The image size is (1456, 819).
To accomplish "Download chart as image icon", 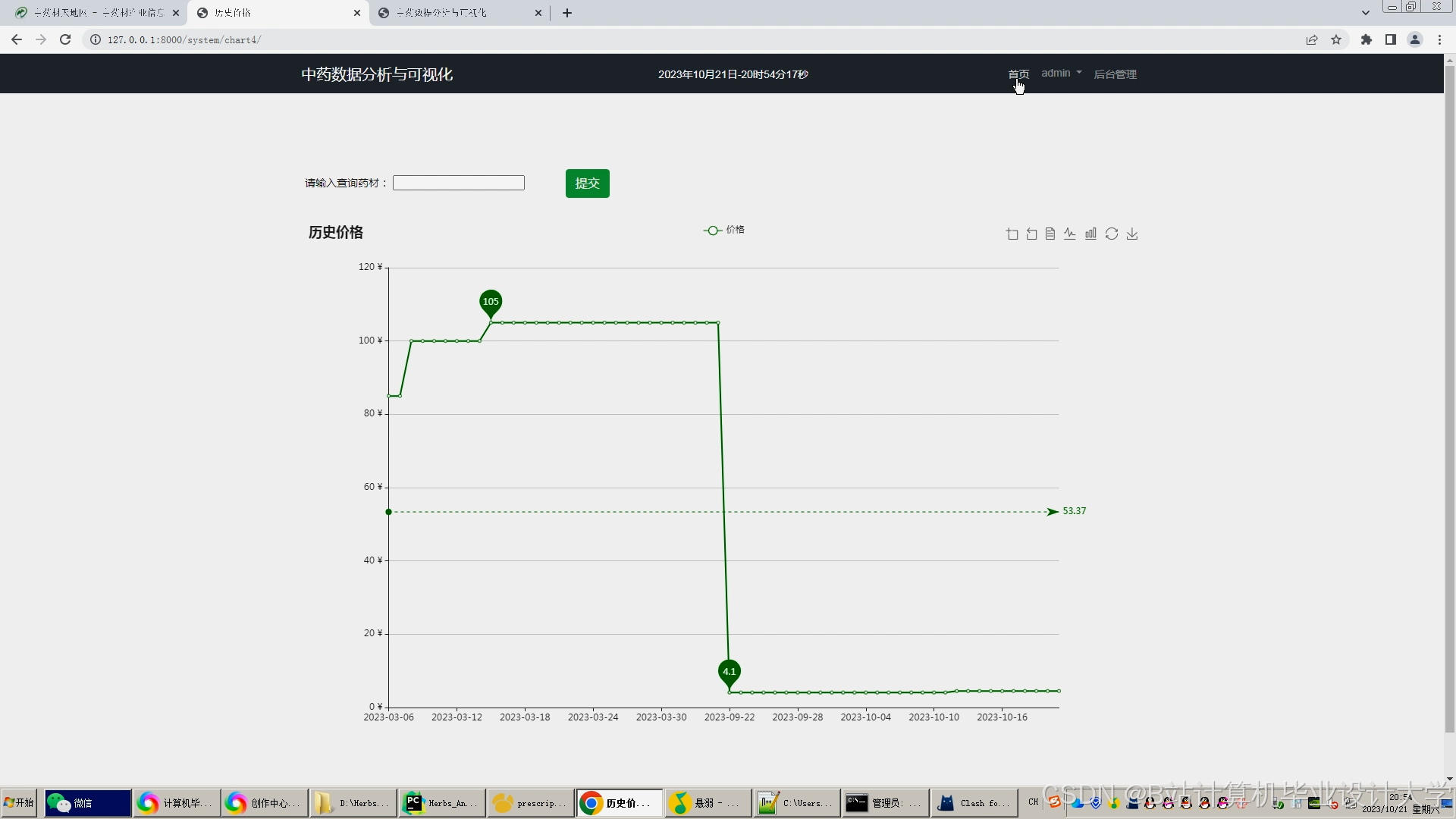I will point(1132,234).
